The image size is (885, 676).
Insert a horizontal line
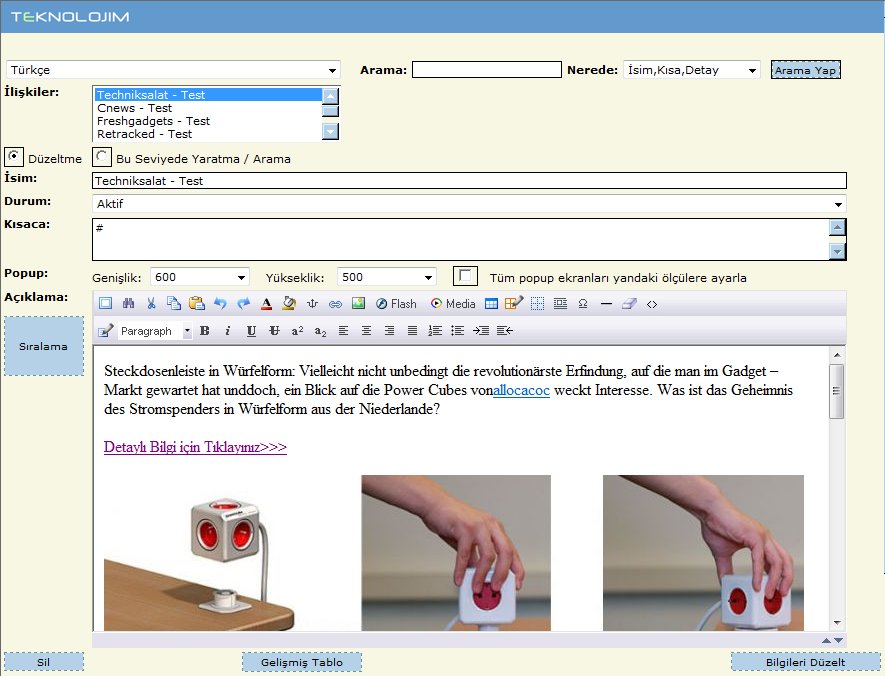pyautogui.click(x=606, y=304)
